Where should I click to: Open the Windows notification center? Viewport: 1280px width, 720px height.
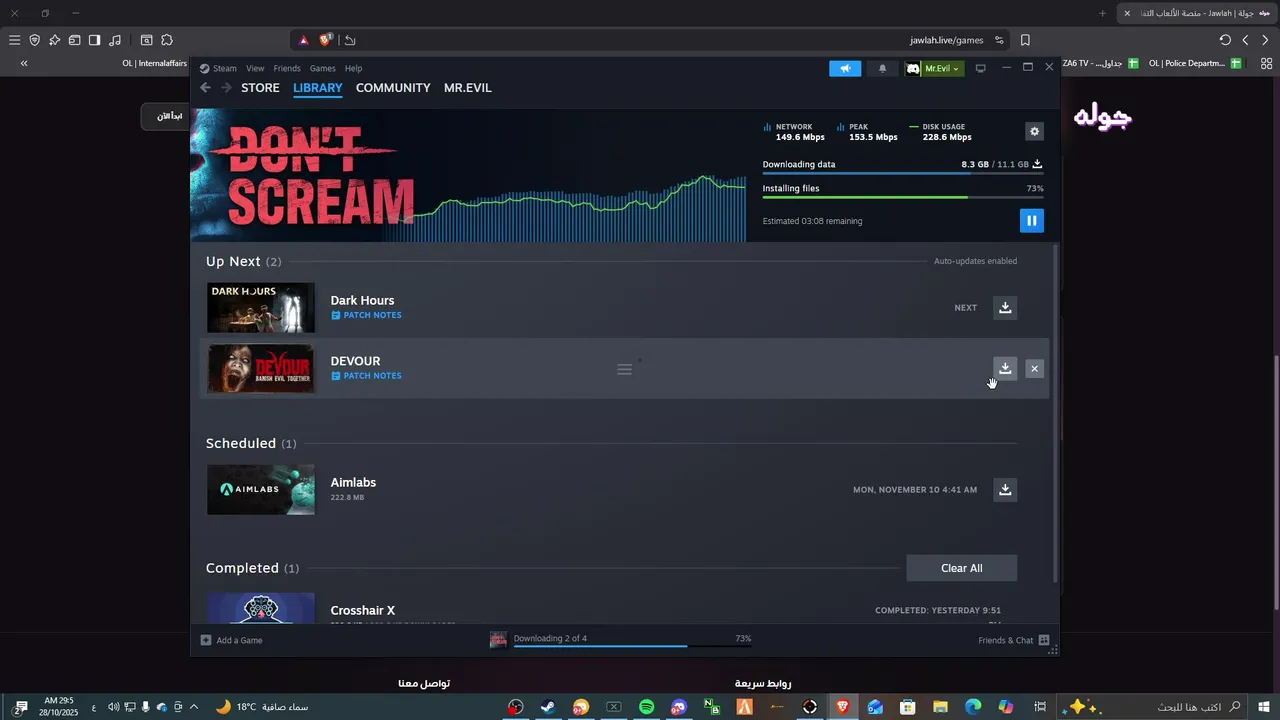pos(20,707)
